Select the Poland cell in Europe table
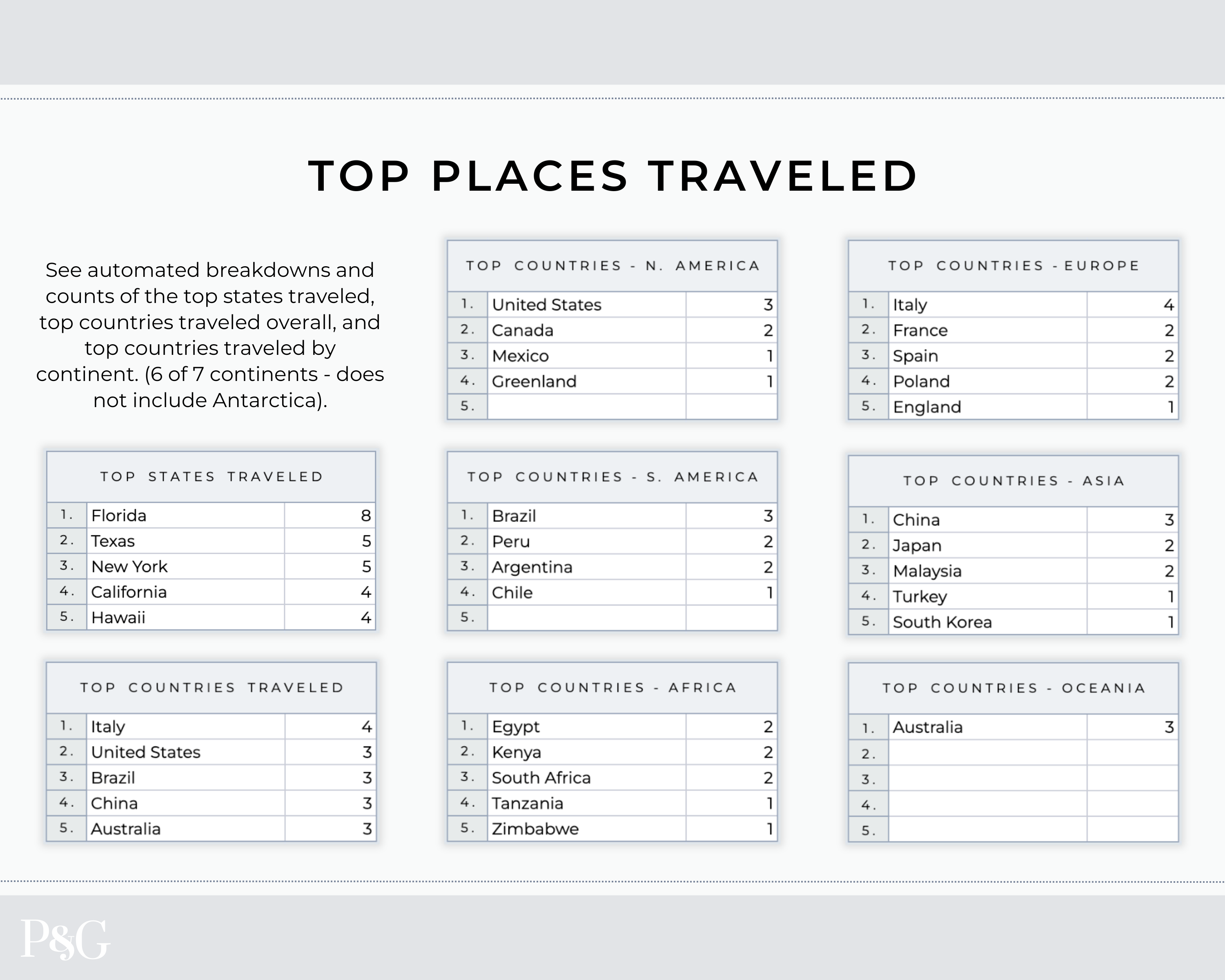1225x980 pixels. point(987,381)
